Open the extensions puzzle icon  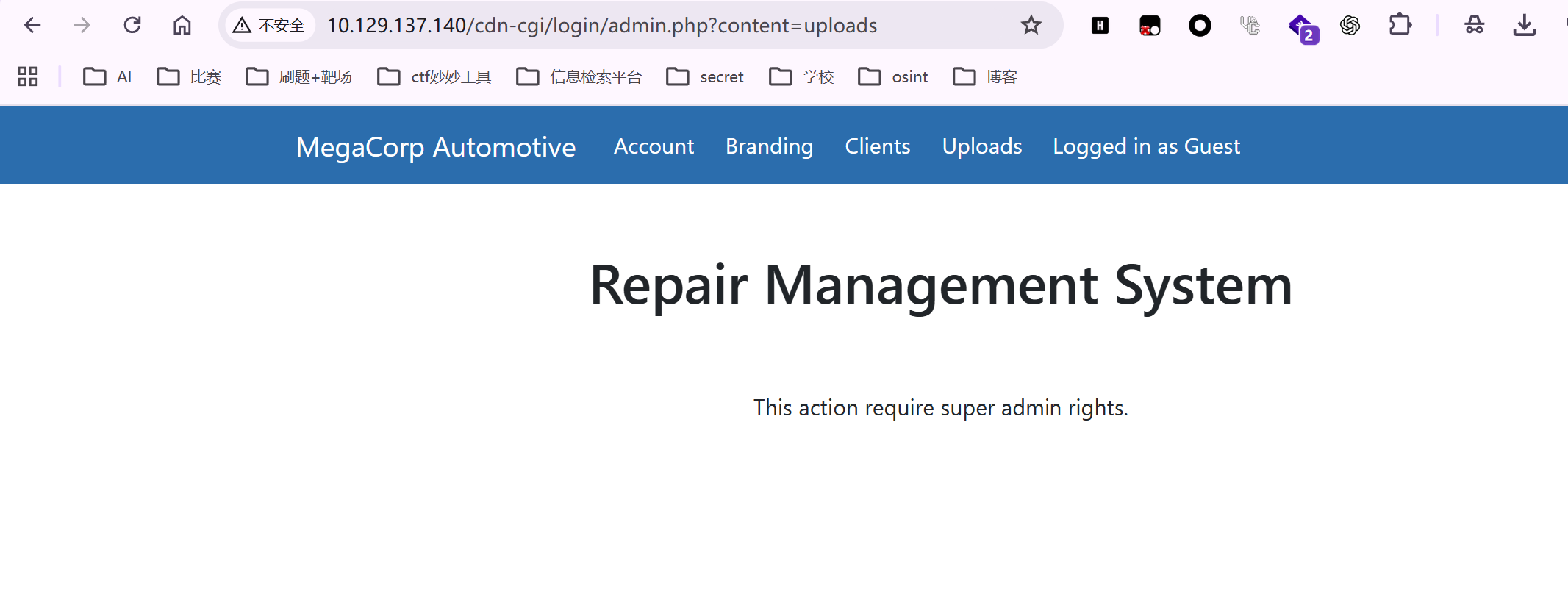[1400, 26]
